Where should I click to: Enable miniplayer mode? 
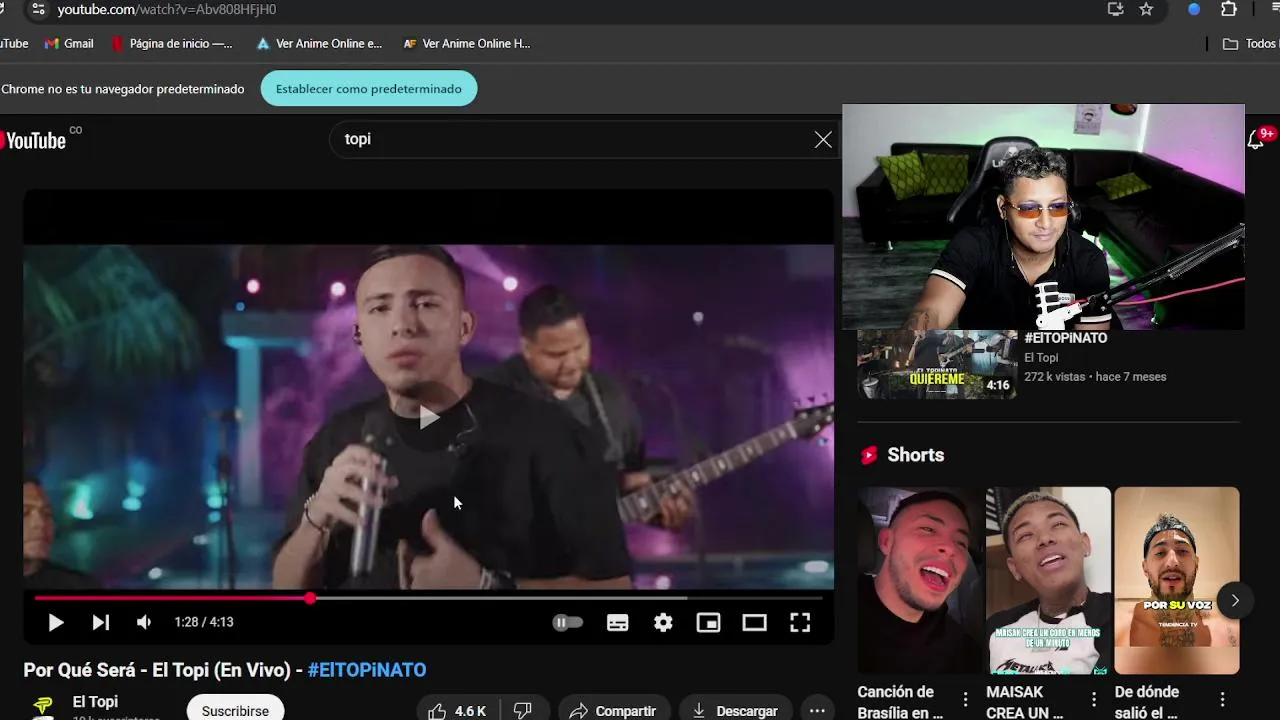(x=708, y=622)
